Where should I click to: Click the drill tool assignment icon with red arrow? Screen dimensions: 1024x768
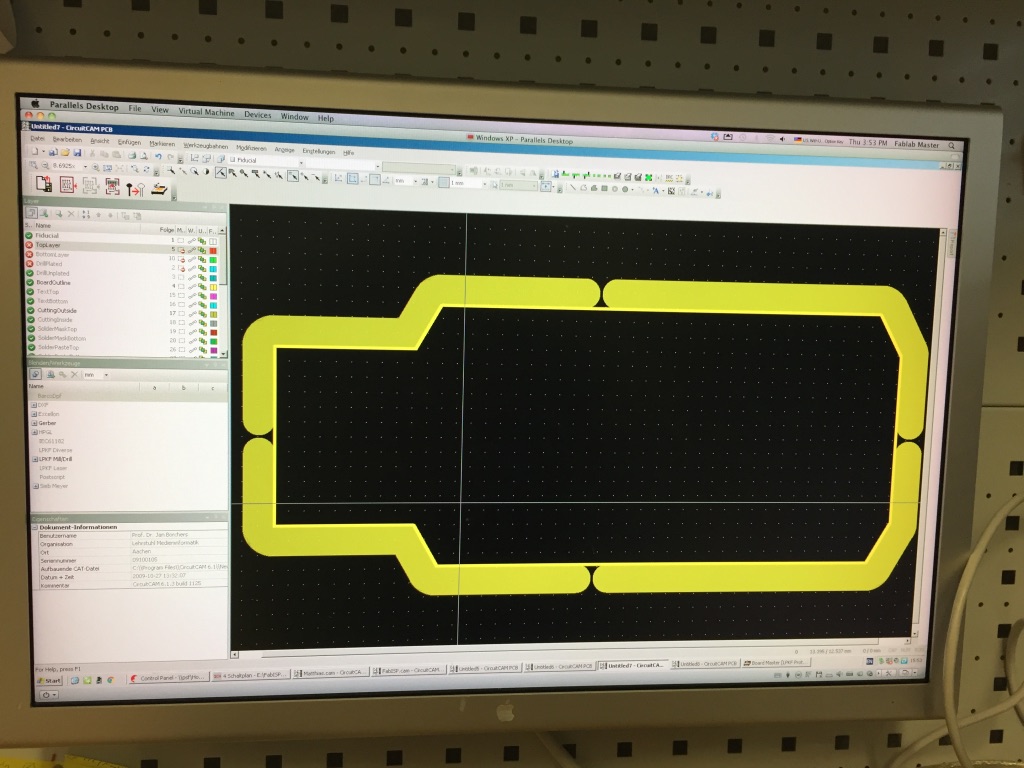[135, 189]
